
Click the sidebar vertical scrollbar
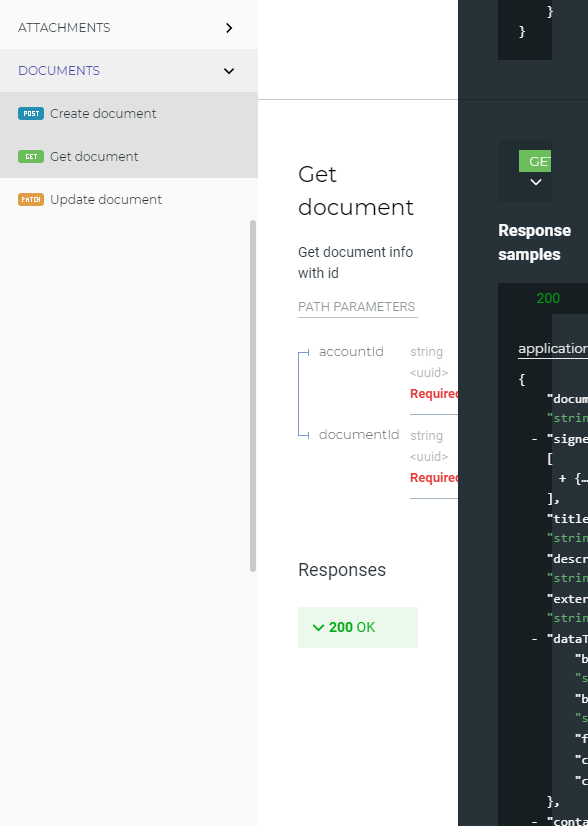[x=253, y=396]
